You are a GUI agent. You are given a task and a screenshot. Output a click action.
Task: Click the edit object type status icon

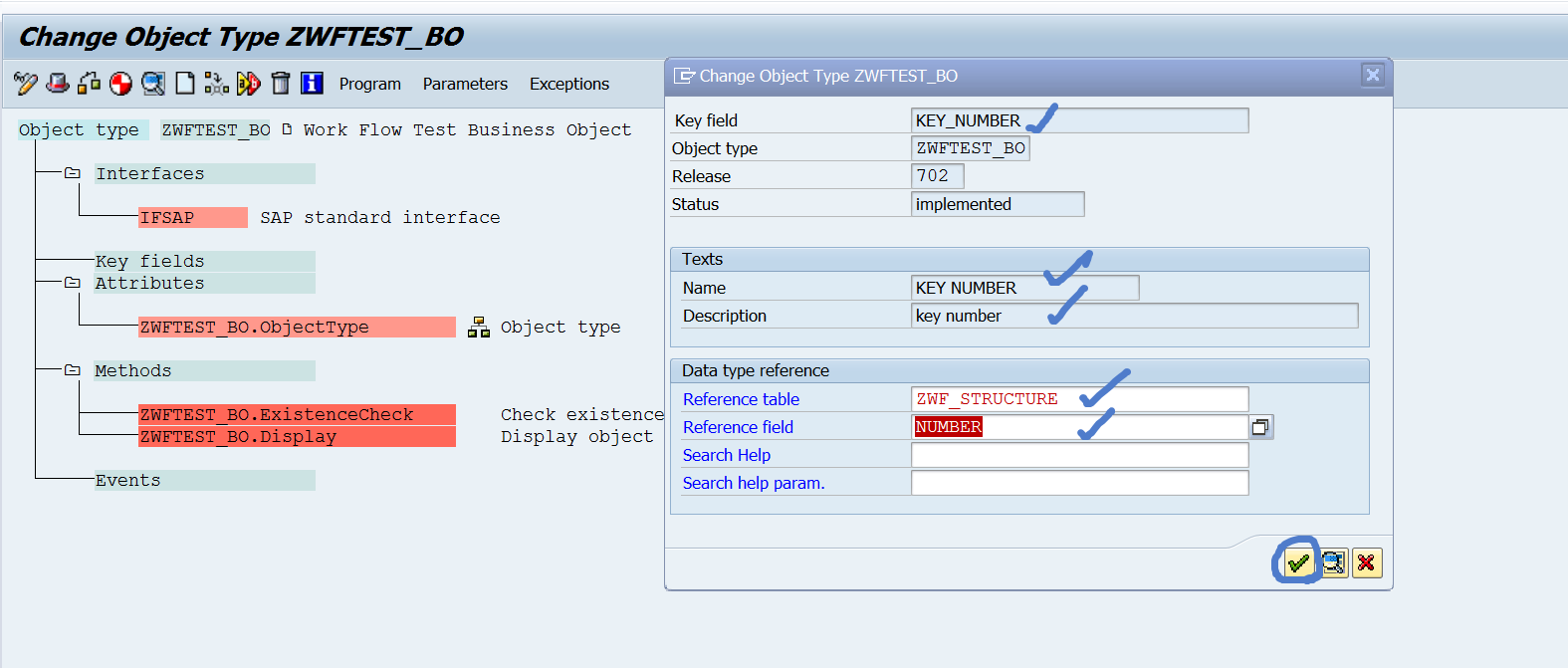[x=216, y=84]
